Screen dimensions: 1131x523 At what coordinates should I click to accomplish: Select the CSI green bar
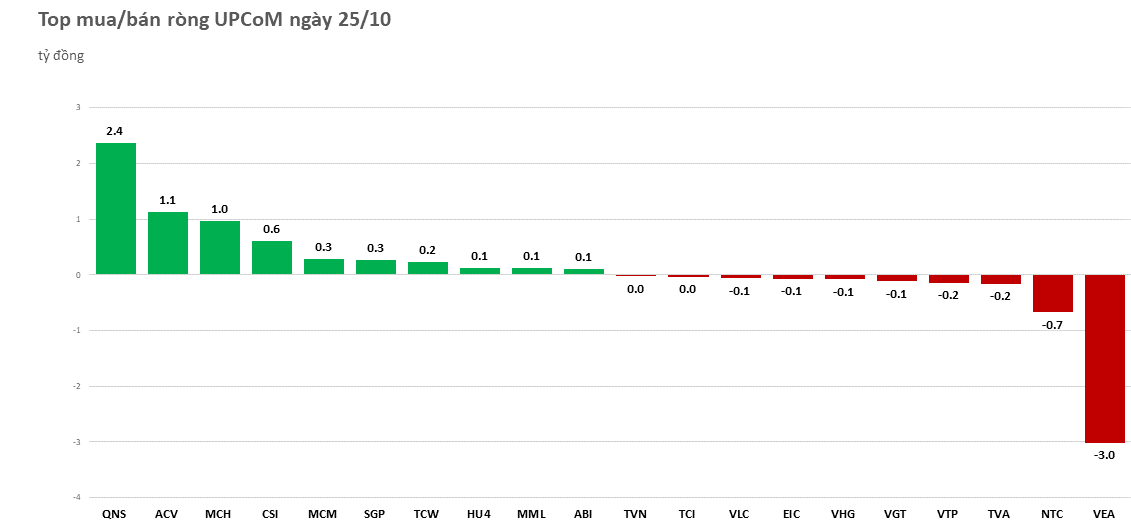271,257
